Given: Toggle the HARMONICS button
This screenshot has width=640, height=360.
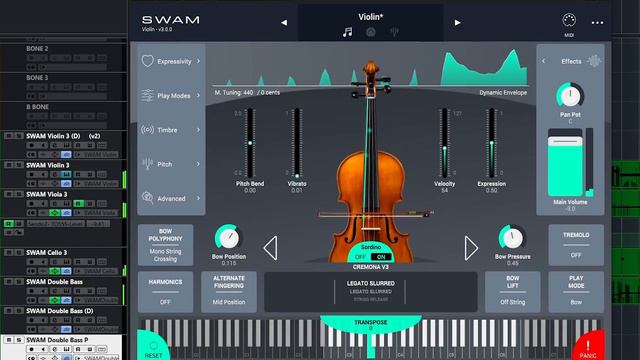Looking at the screenshot, I should point(165,292).
